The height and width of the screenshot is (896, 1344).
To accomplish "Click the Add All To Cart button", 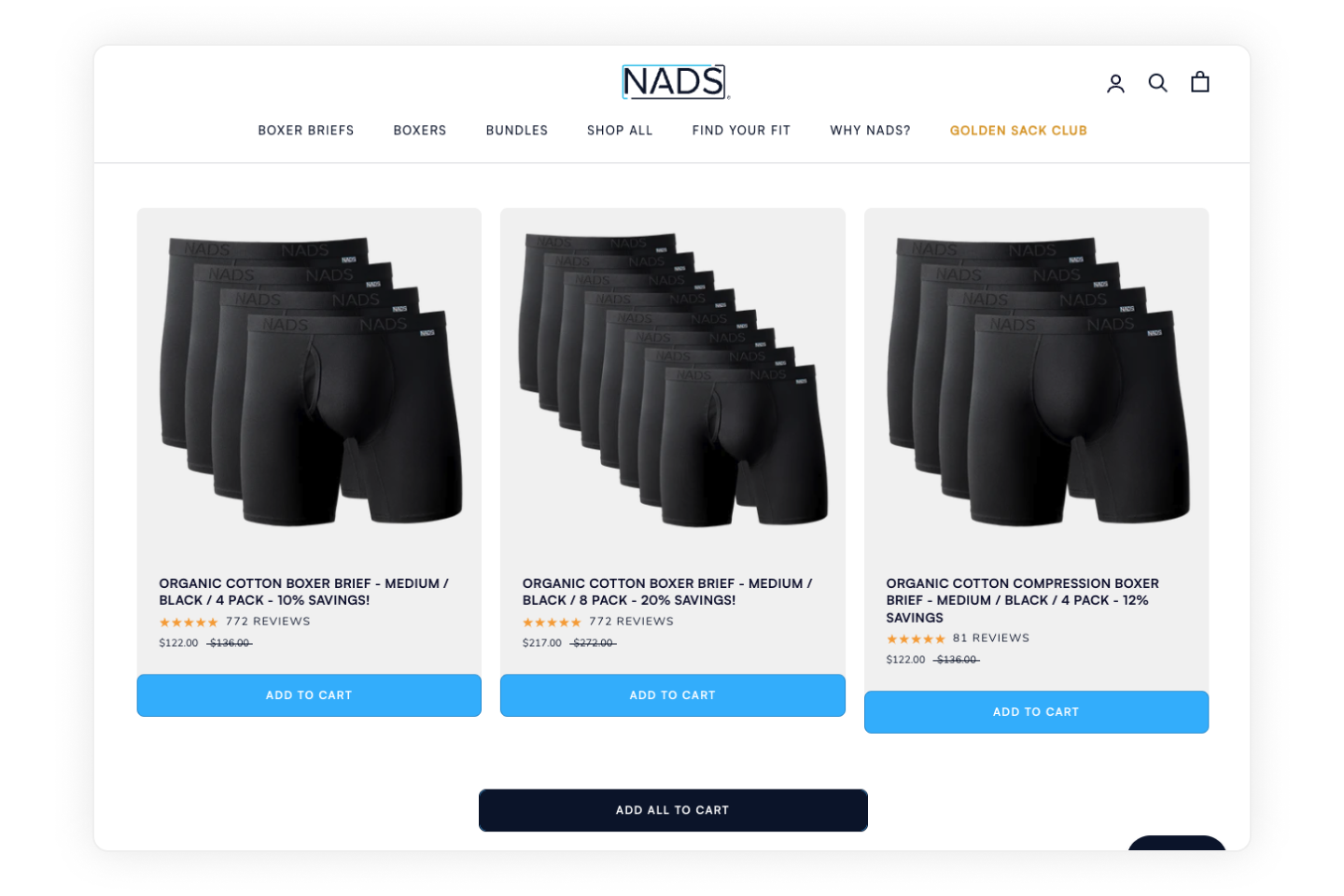I will (x=673, y=810).
